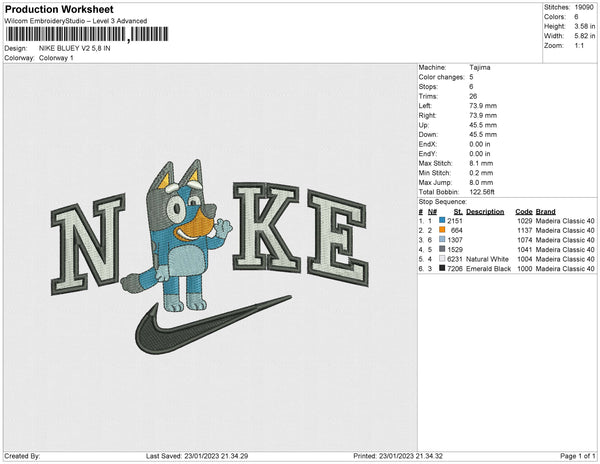Click the design name NIKE BLUEY V2 5,8 IN
The width and height of the screenshot is (600, 464).
point(75,48)
